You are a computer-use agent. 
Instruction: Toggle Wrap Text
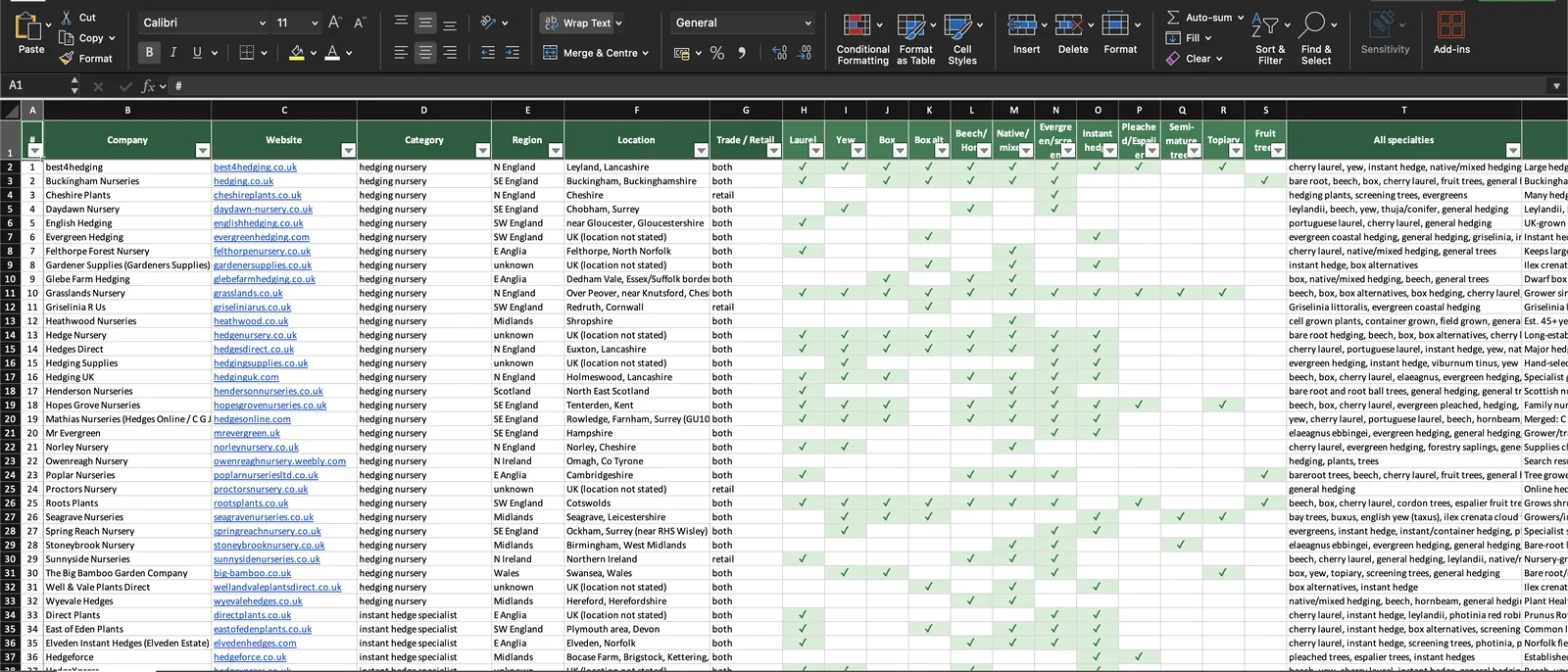pyautogui.click(x=583, y=23)
